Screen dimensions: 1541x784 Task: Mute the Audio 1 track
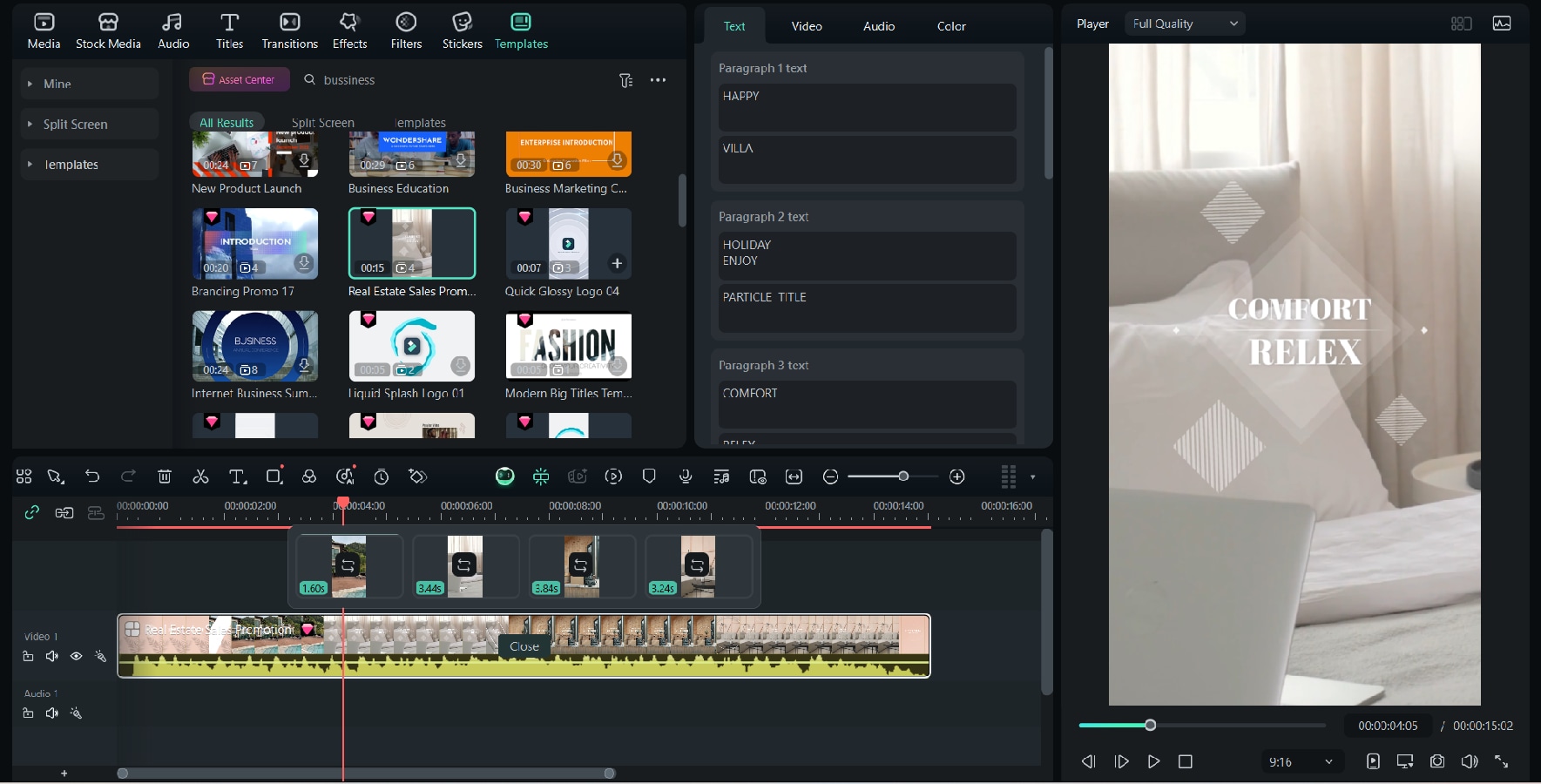click(x=51, y=713)
